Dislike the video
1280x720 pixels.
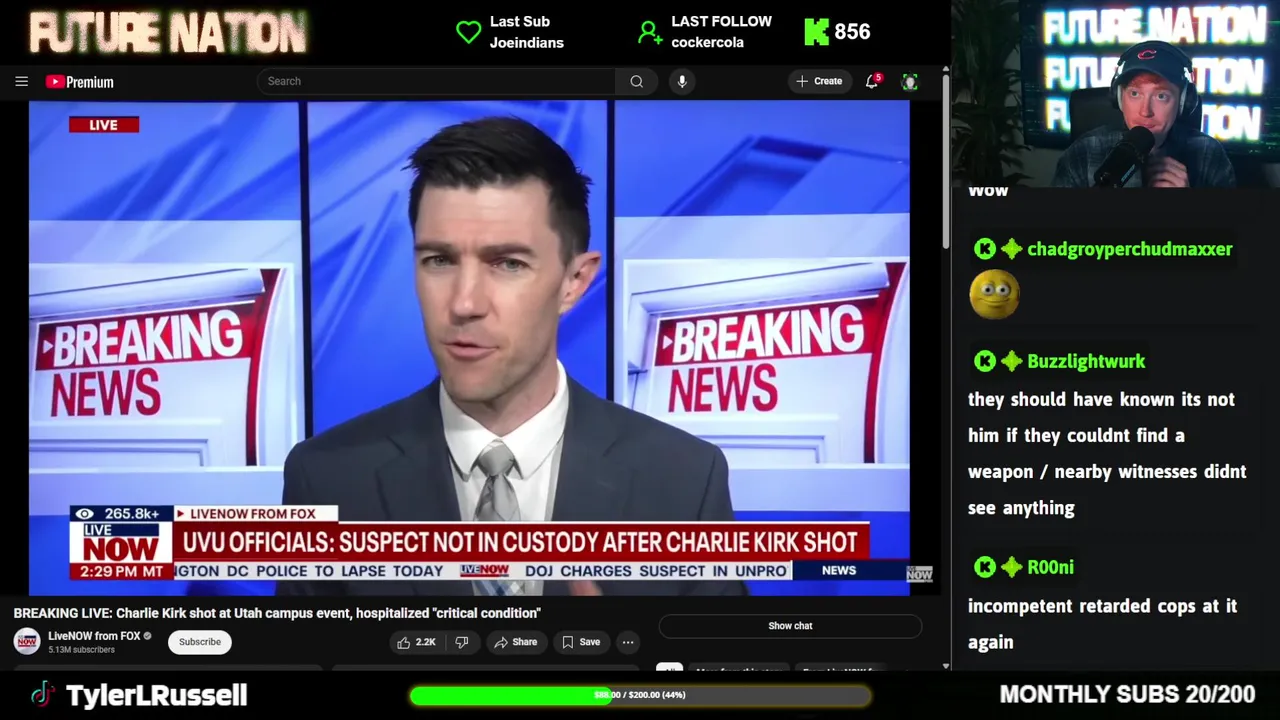click(x=462, y=642)
